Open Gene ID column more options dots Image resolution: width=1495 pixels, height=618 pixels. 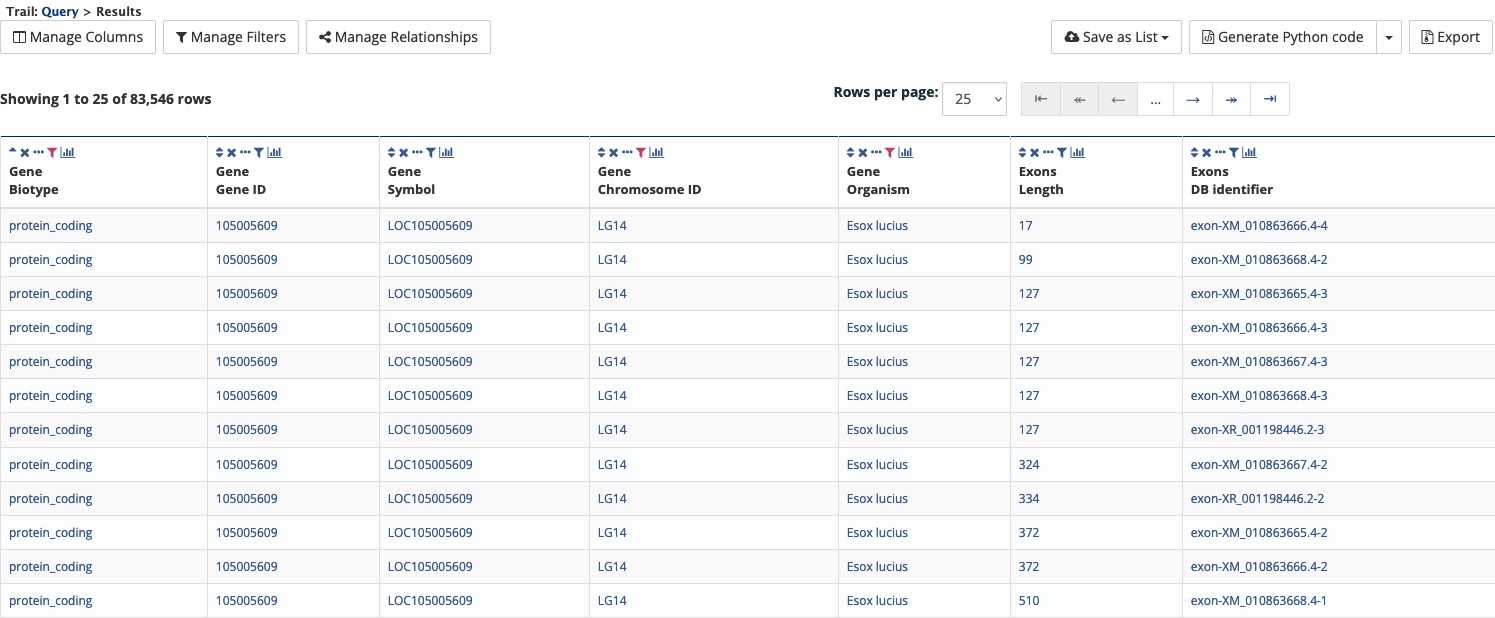tap(245, 152)
